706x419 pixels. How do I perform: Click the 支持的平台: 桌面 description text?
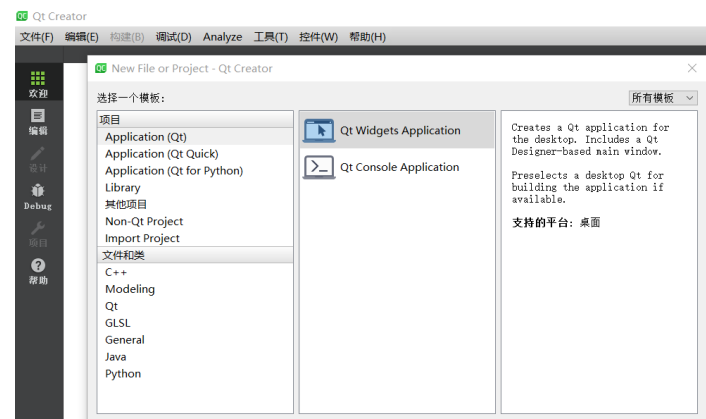(x=556, y=222)
